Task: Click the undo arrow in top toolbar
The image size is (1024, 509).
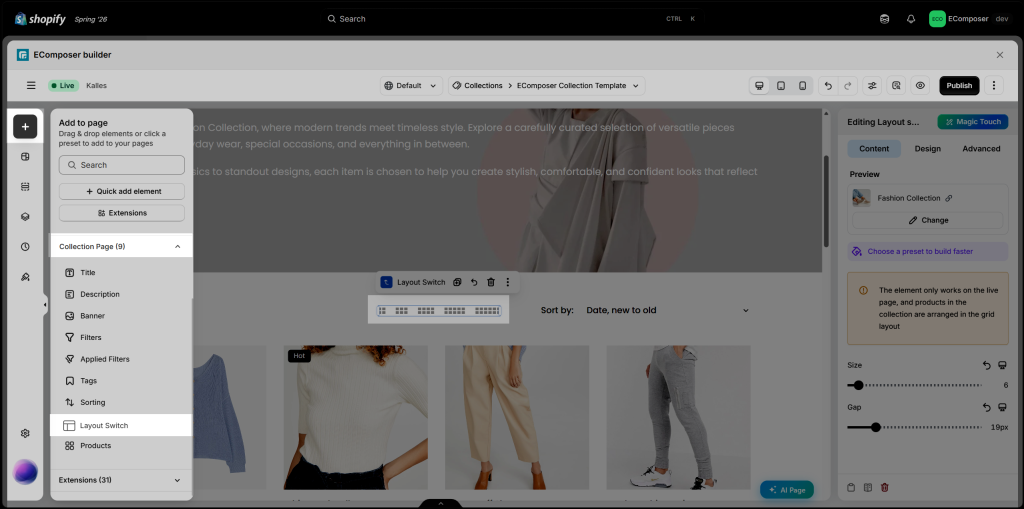Action: [828, 86]
